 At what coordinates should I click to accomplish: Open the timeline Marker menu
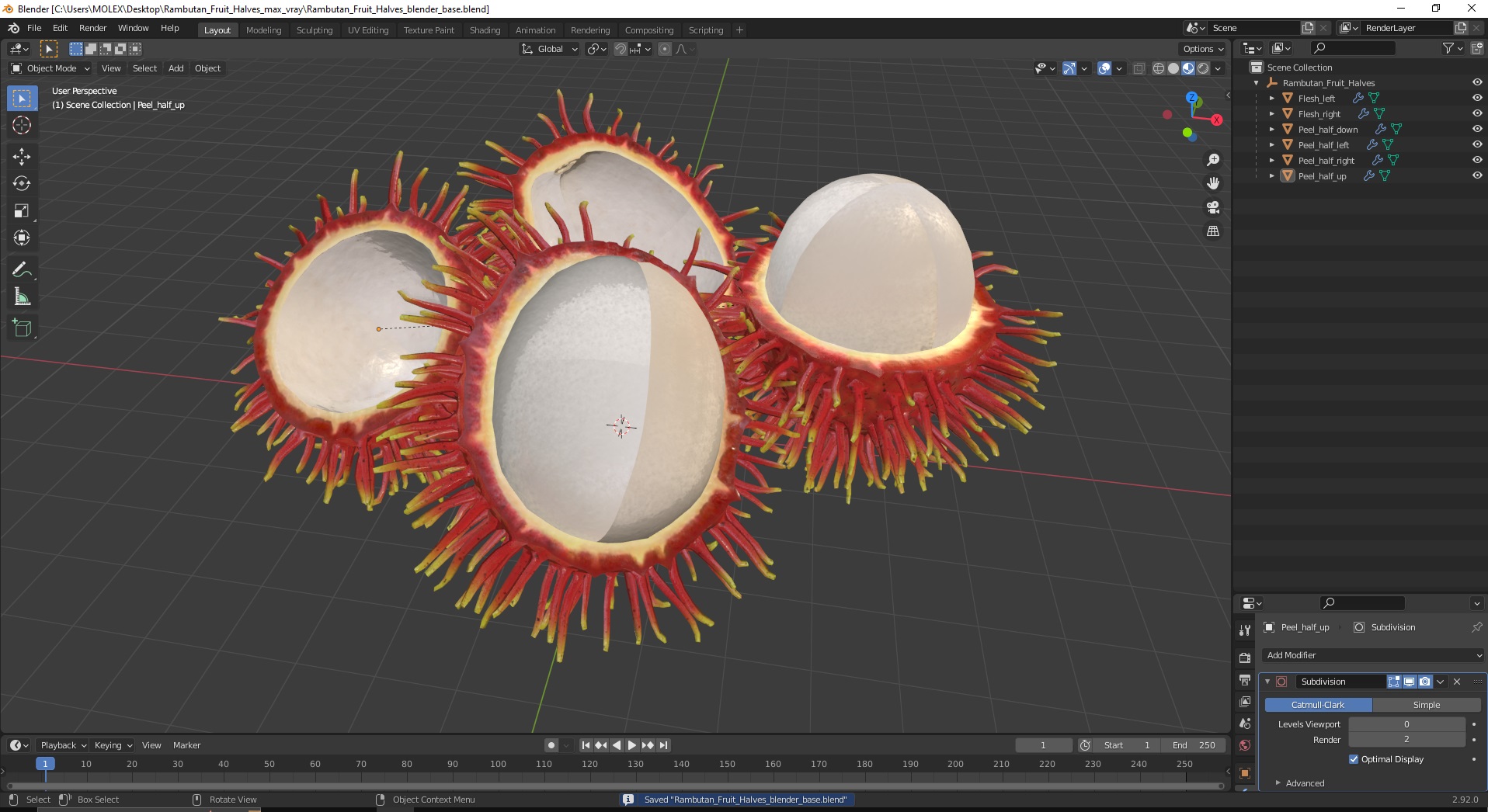pyautogui.click(x=186, y=745)
